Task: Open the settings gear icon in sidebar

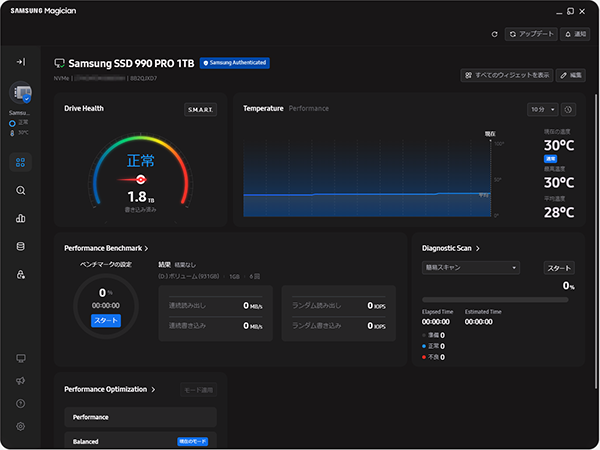Action: pyautogui.click(x=21, y=426)
